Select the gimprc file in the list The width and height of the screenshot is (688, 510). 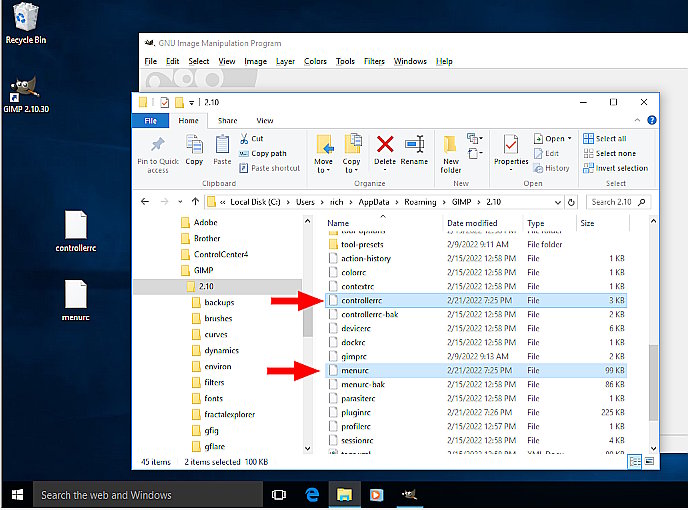point(356,356)
